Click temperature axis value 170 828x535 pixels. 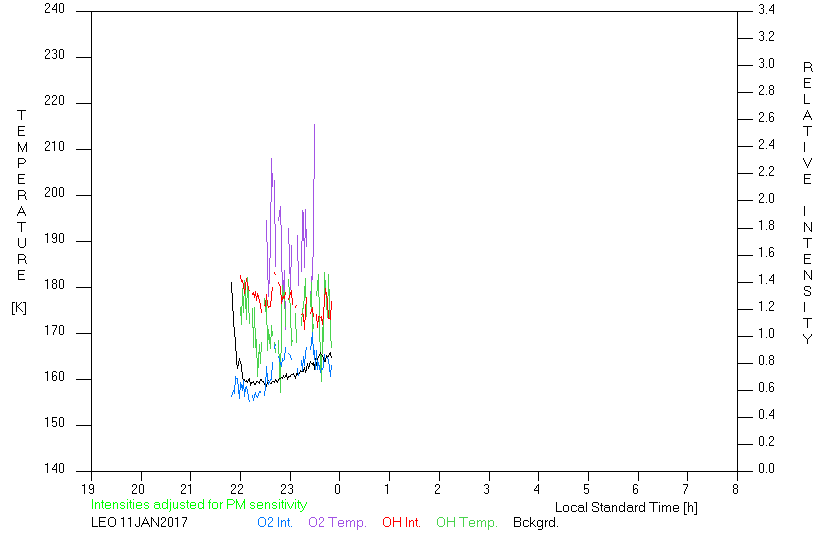pyautogui.click(x=54, y=331)
